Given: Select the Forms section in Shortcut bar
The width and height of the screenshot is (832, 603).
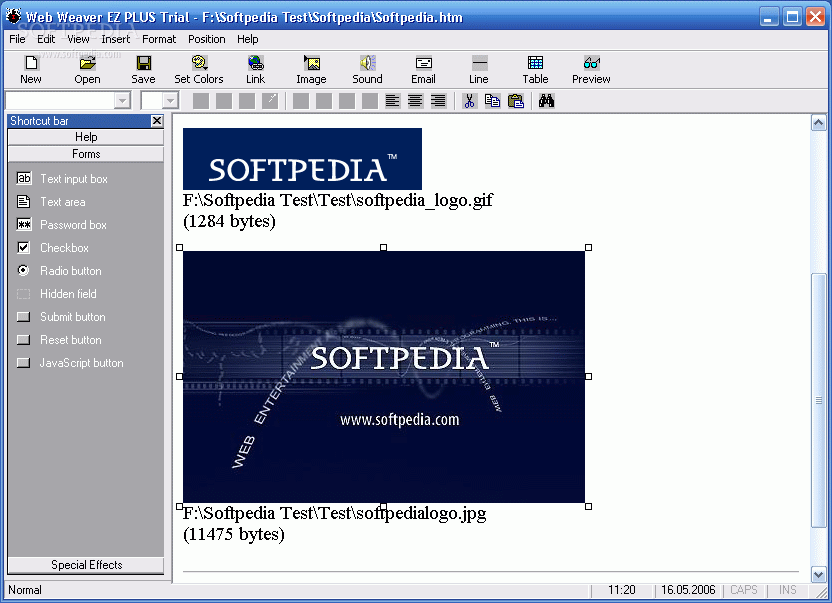Looking at the screenshot, I should (86, 154).
